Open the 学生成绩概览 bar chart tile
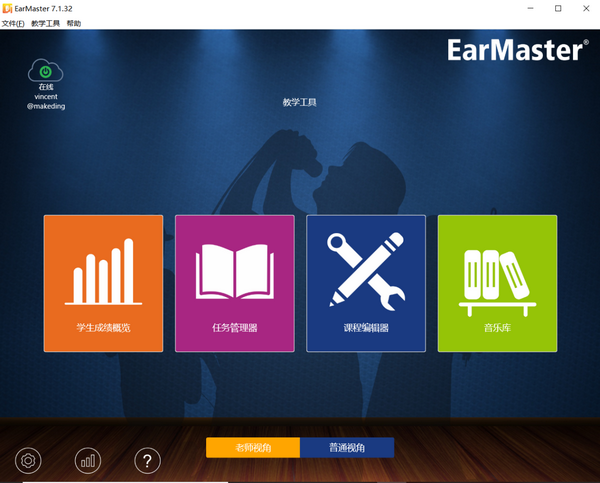The width and height of the screenshot is (600, 483). pyautogui.click(x=103, y=283)
